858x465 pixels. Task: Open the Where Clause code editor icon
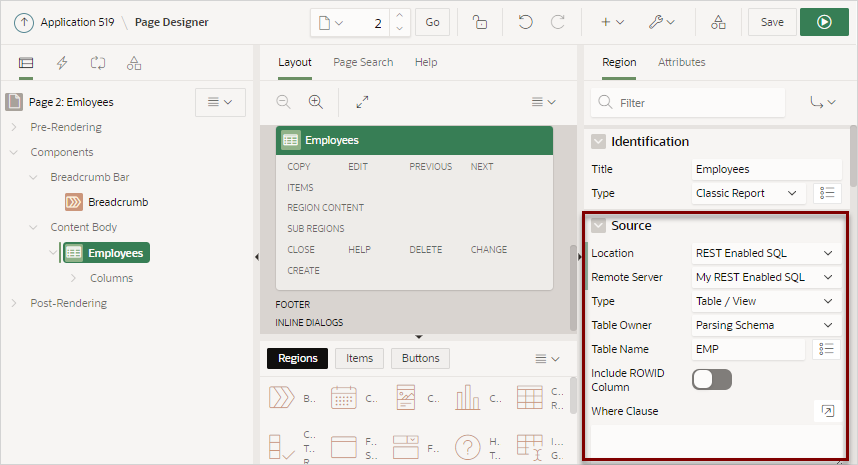click(x=827, y=411)
